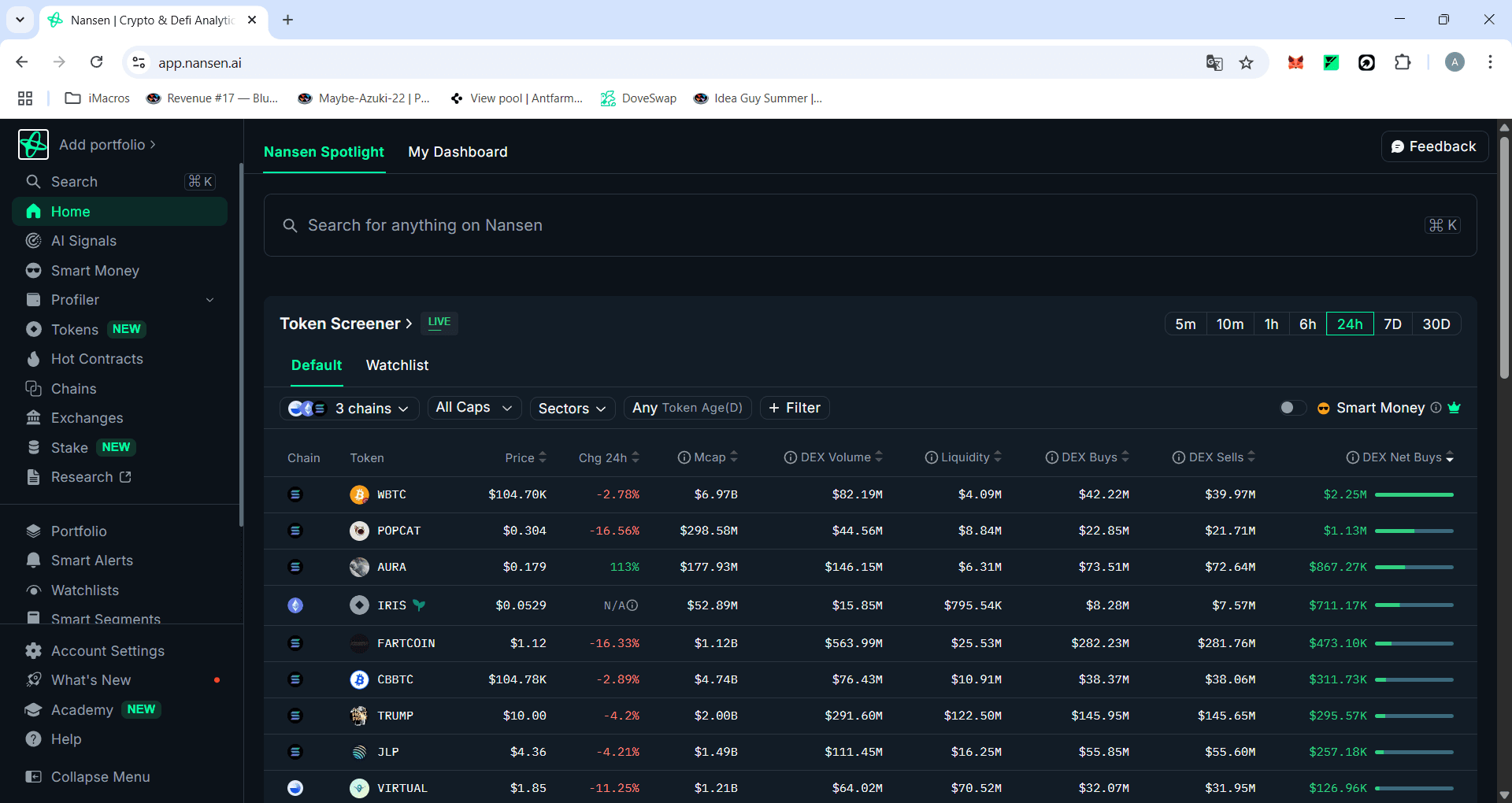Open Portfolio in sidebar
This screenshot has height=803, width=1512.
(x=79, y=531)
